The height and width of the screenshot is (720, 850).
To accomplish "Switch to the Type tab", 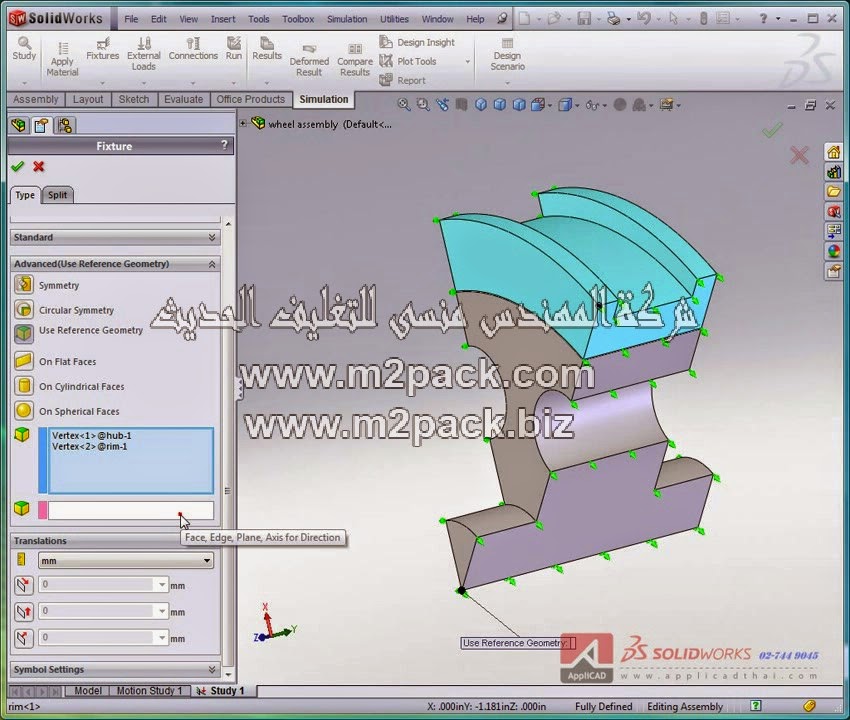I will click(x=25, y=195).
